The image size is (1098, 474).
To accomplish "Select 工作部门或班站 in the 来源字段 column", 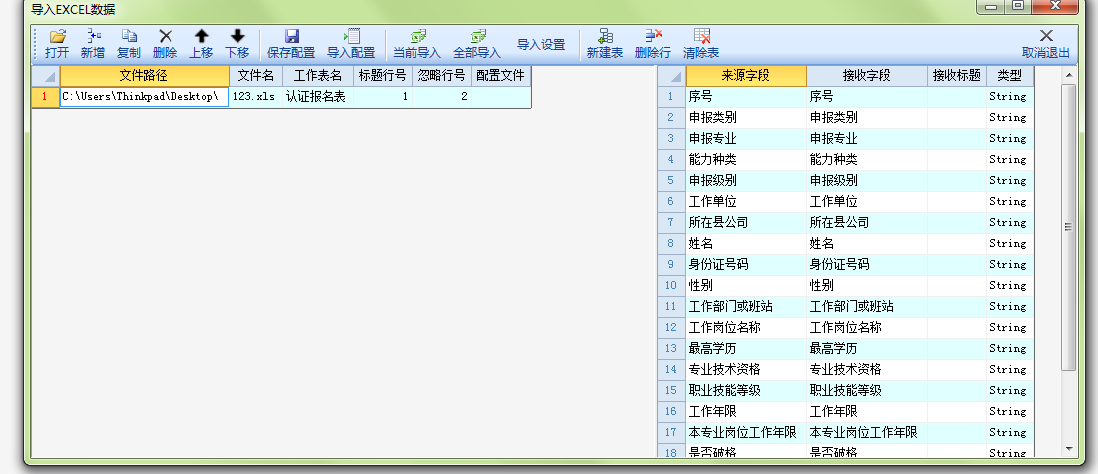I will tap(746, 307).
